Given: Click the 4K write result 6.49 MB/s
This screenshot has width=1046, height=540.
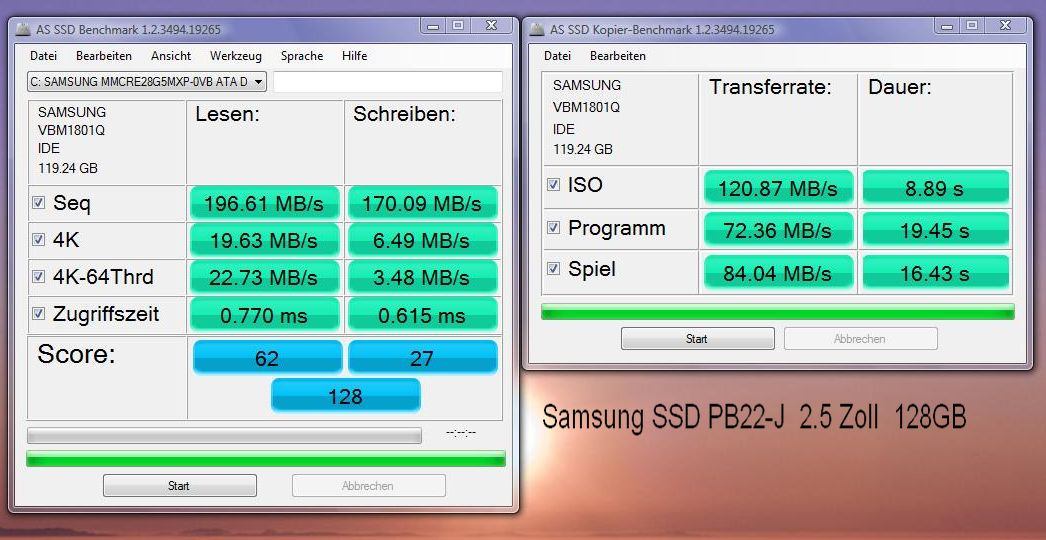Looking at the screenshot, I should coord(422,240).
